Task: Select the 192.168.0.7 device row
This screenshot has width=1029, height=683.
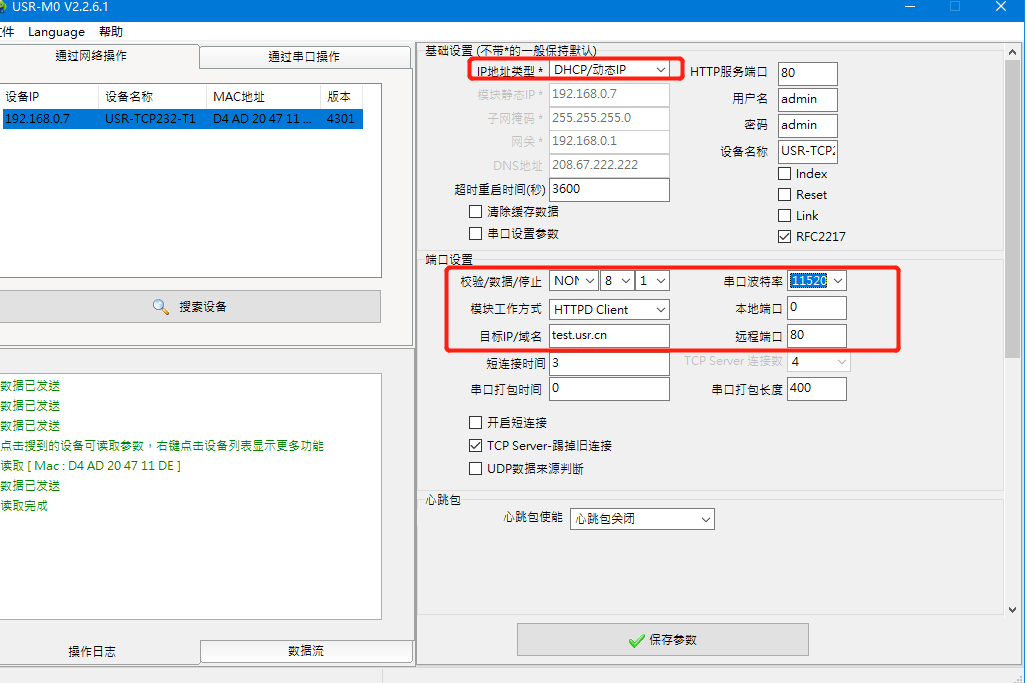Action: tap(180, 119)
